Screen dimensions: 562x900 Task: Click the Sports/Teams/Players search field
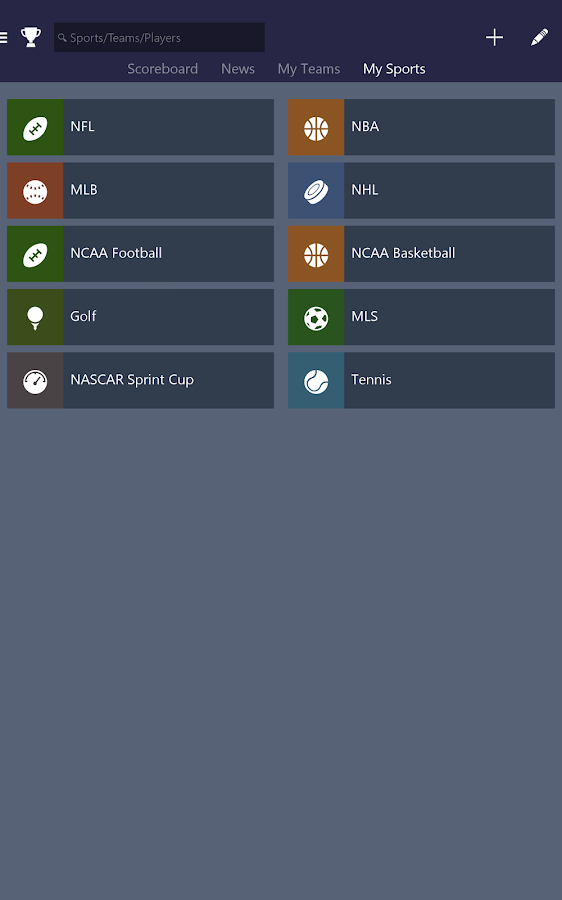[x=159, y=37]
